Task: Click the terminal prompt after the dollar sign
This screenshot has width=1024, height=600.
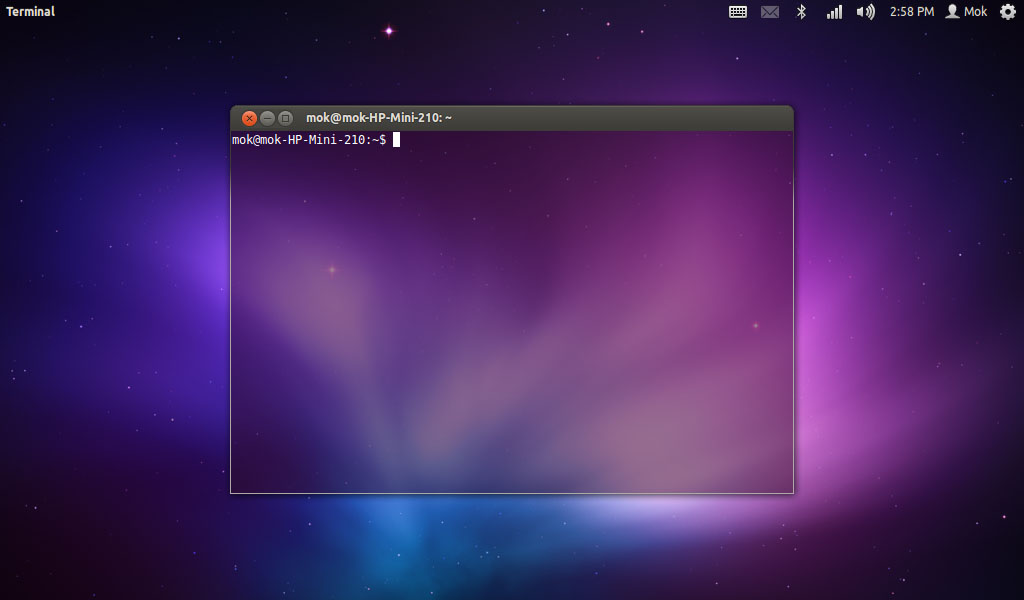Action: (396, 139)
